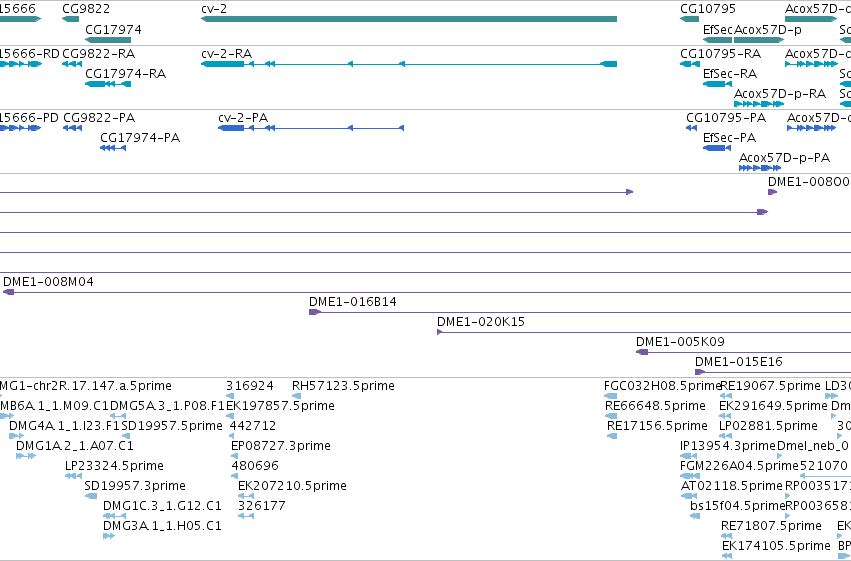Click EST EK207210.5prime
Viewport: 851px width, 561px height.
point(292,486)
